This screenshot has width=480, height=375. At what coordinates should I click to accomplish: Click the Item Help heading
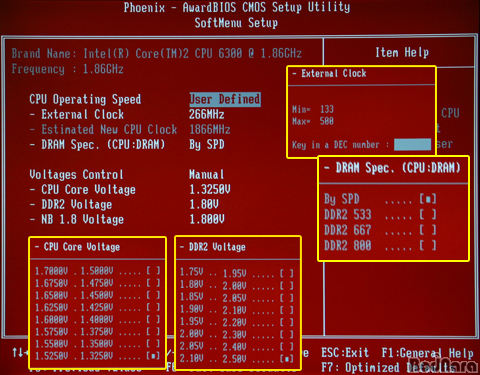402,52
